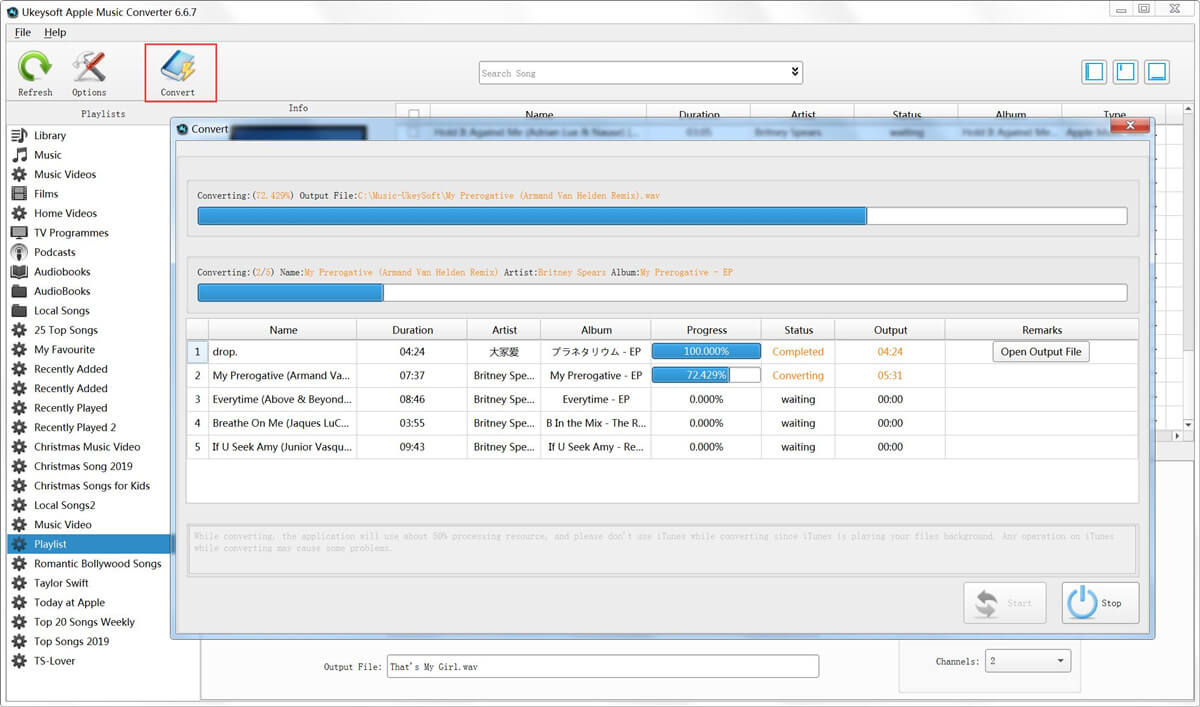Click the Playlists panel header
Screen dimensions: 1200x707
point(103,114)
